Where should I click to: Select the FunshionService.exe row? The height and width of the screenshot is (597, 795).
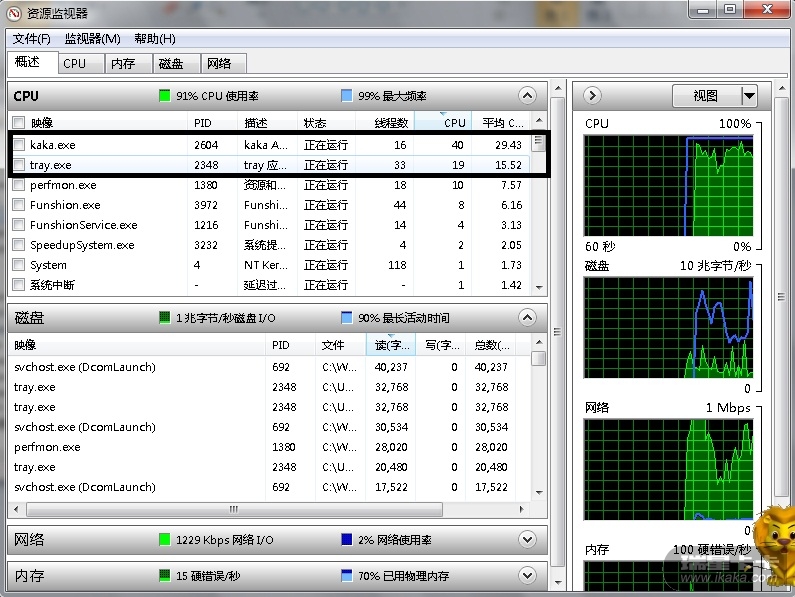pos(270,224)
